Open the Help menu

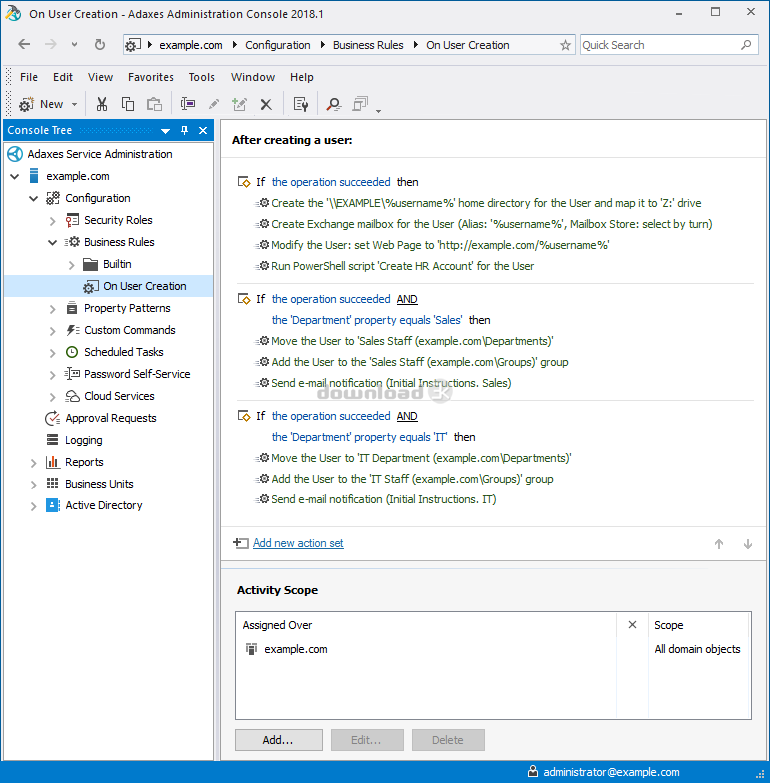(302, 77)
